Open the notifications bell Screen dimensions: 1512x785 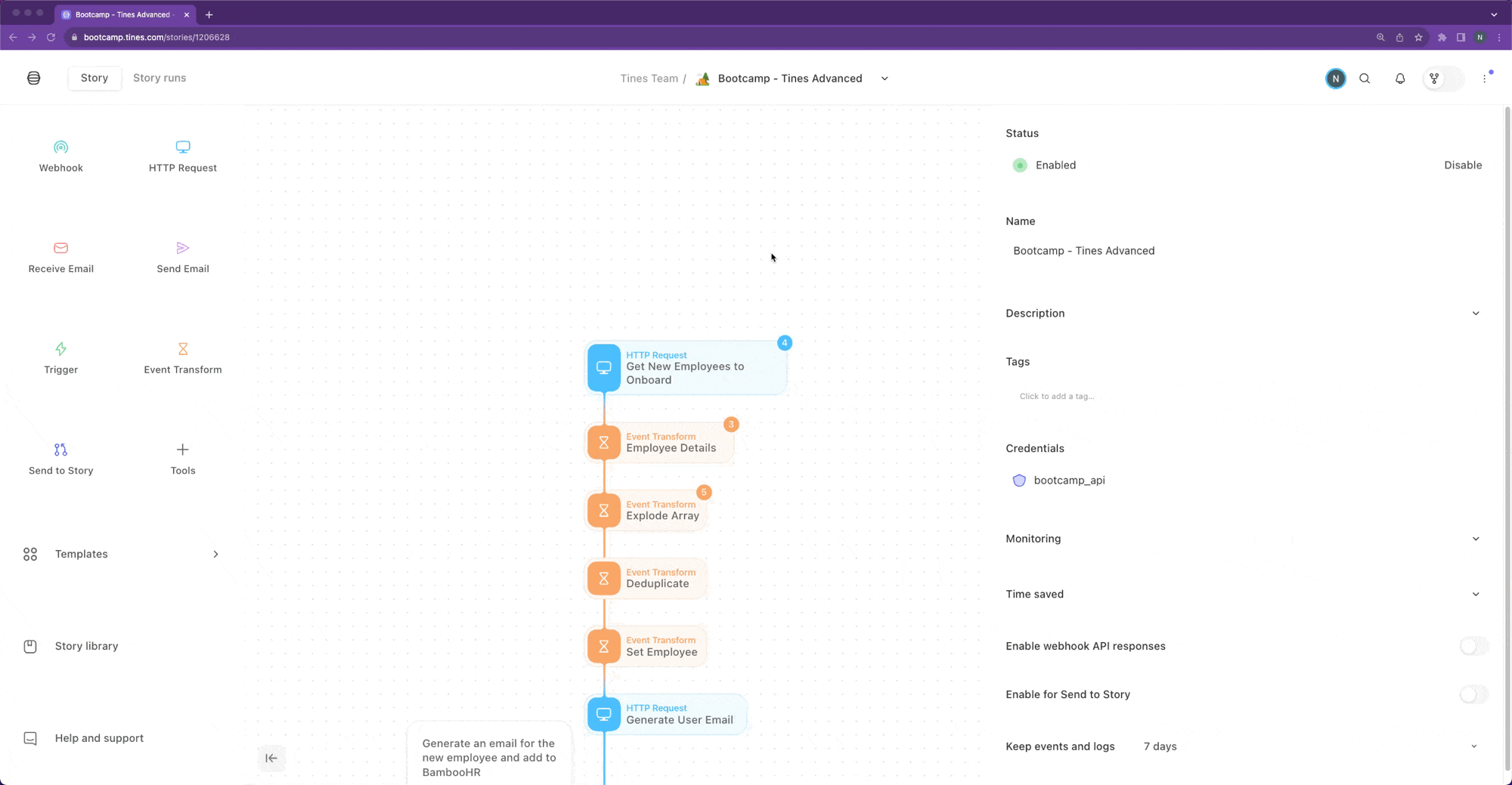click(1400, 79)
